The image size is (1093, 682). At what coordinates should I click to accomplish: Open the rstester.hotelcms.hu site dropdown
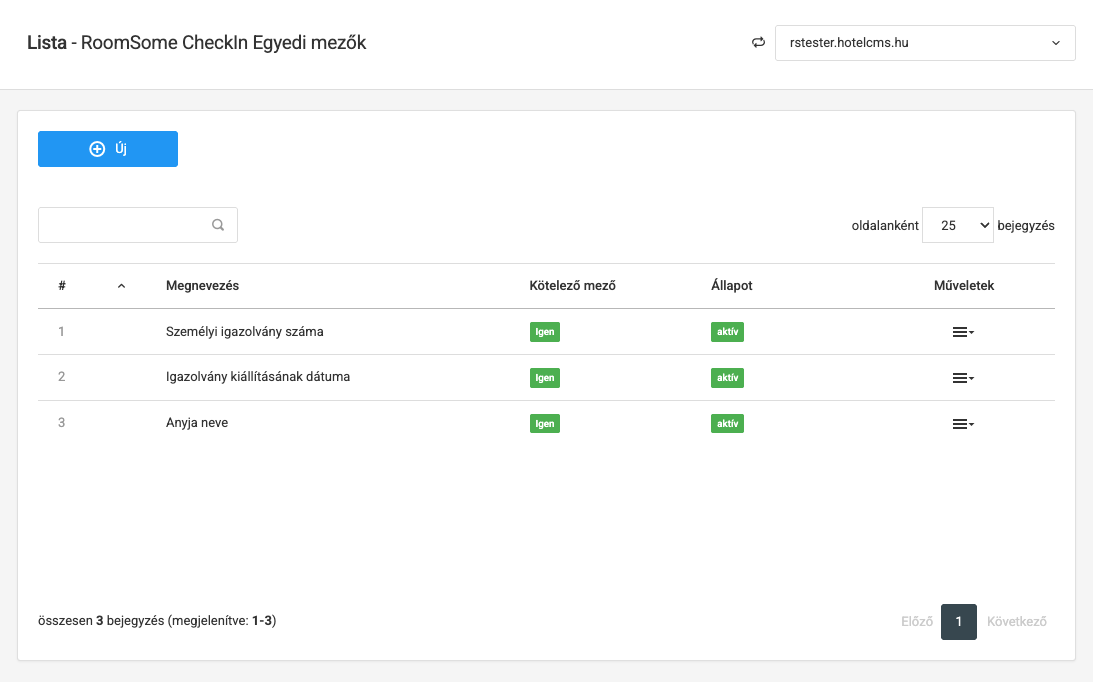pyautogui.click(x=924, y=43)
